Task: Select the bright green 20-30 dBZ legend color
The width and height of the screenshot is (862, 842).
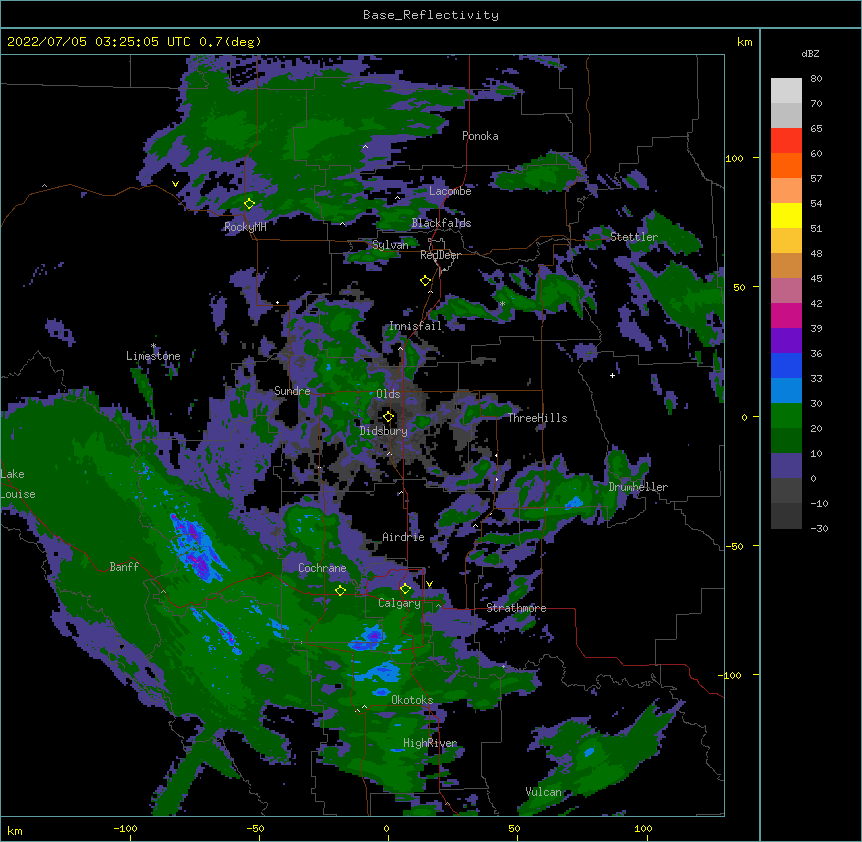Action: (x=786, y=416)
